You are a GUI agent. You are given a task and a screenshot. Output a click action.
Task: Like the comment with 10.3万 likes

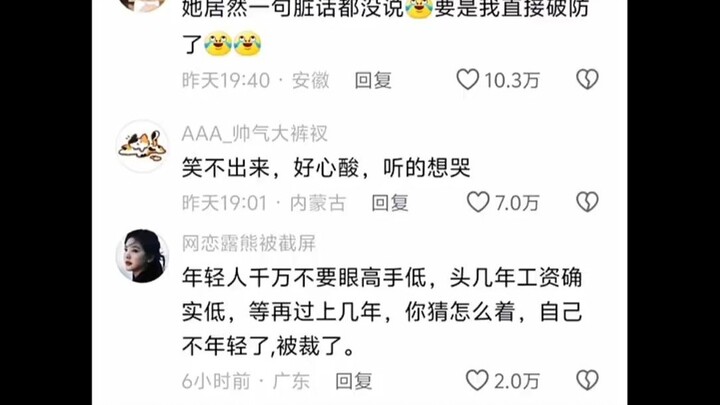467,79
